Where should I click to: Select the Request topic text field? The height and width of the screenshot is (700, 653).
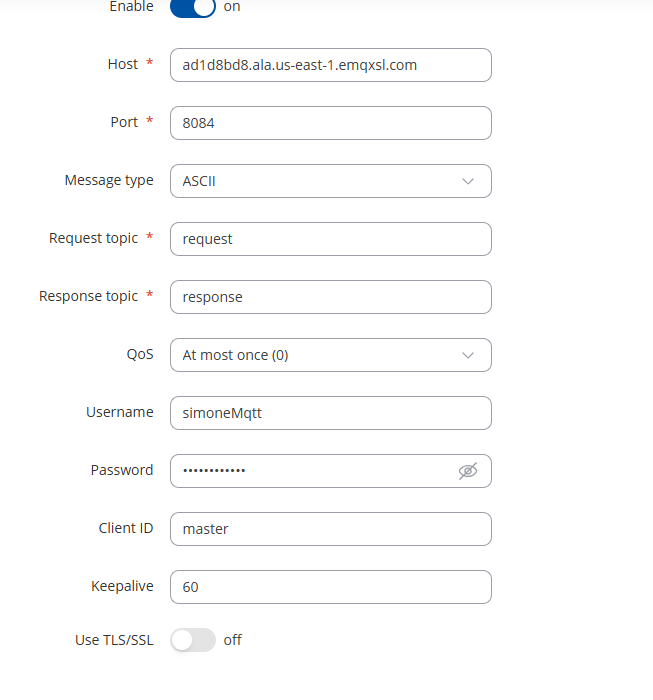331,239
